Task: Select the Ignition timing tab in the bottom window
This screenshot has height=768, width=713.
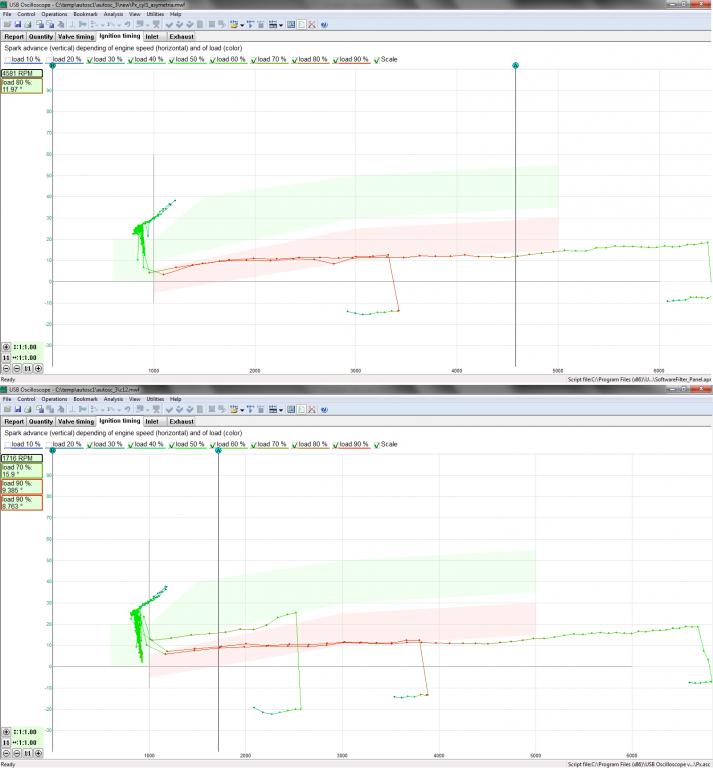Action: [x=119, y=421]
